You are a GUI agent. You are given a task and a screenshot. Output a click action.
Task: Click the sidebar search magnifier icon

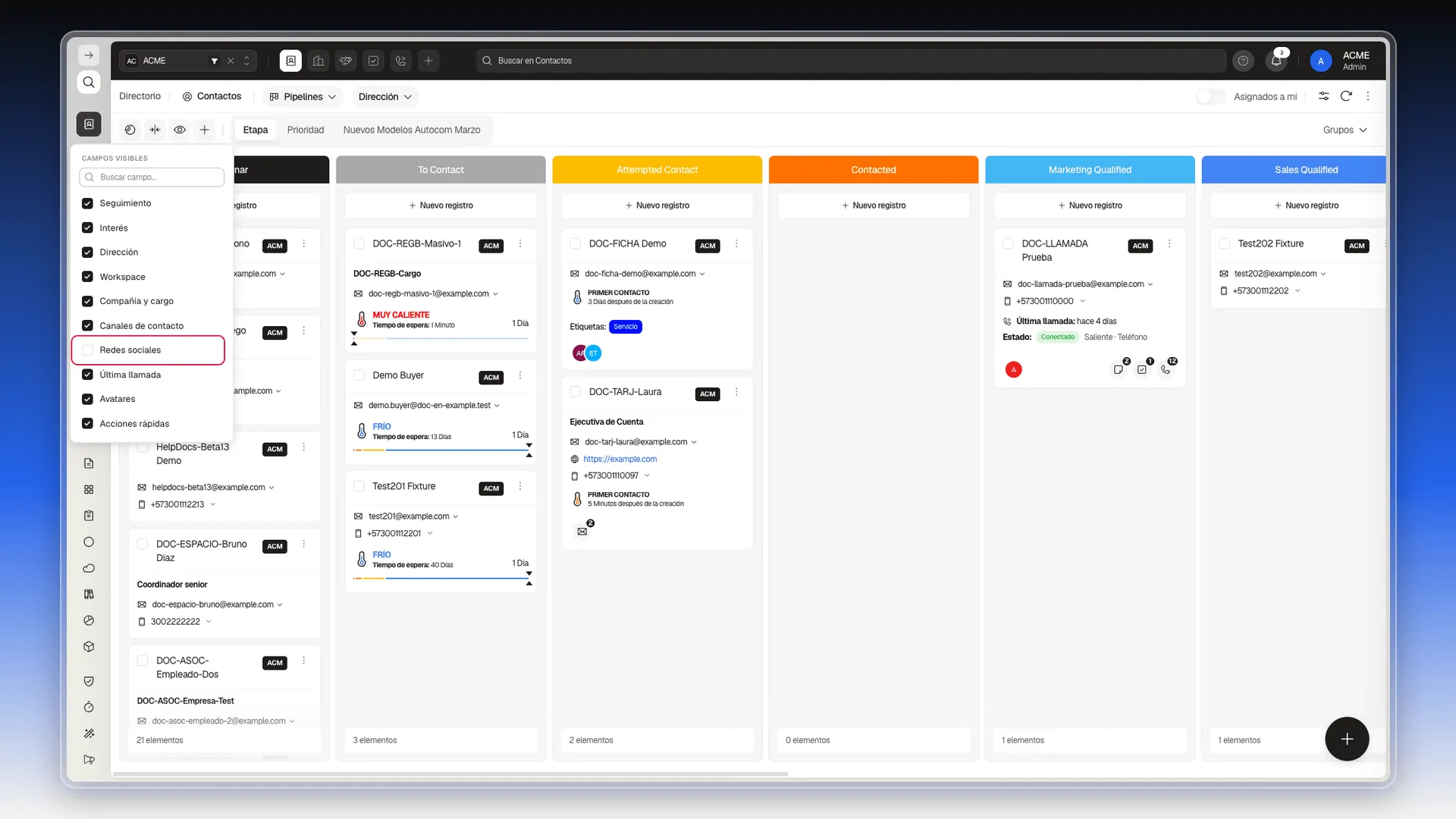click(89, 82)
